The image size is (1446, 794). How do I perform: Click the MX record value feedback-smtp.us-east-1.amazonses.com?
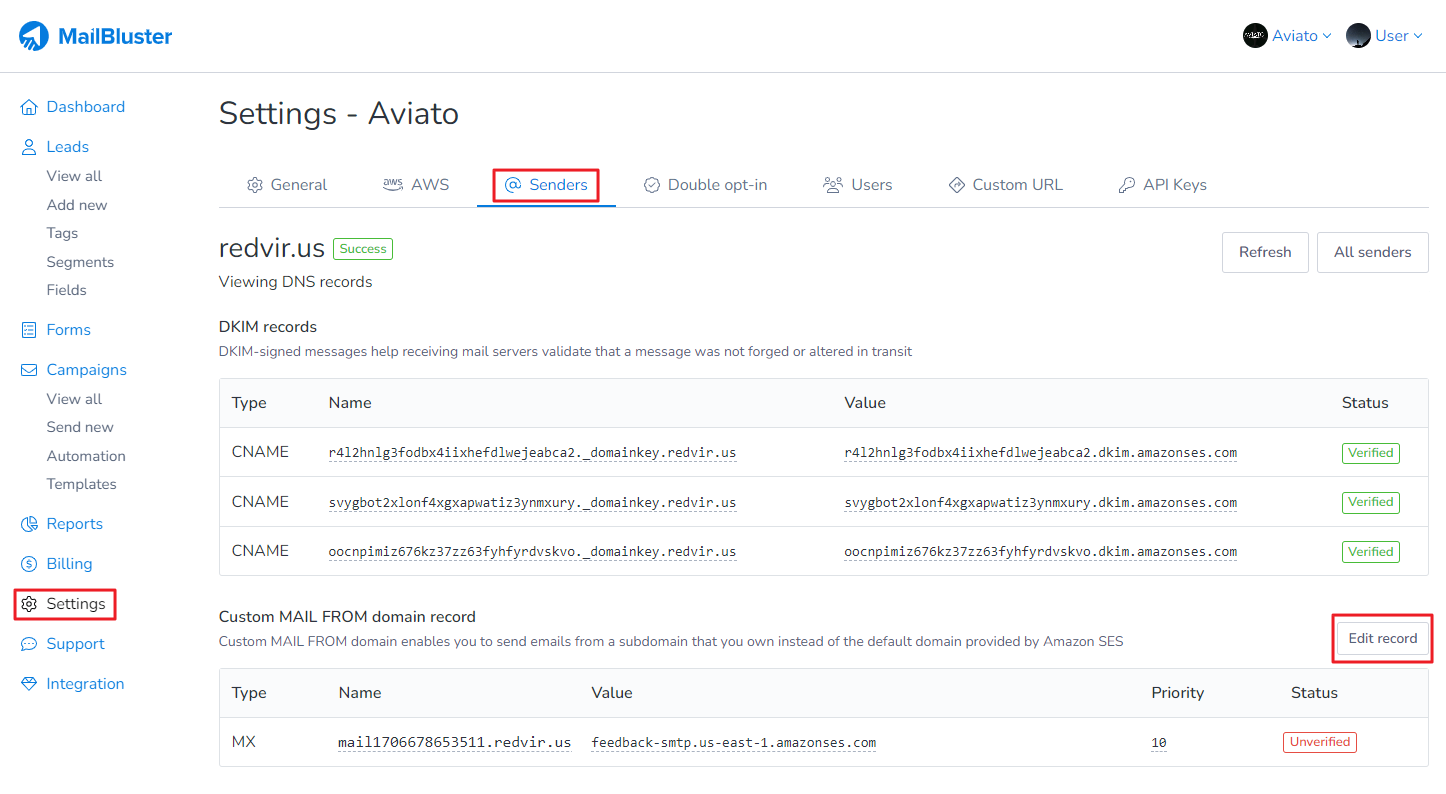click(x=733, y=743)
